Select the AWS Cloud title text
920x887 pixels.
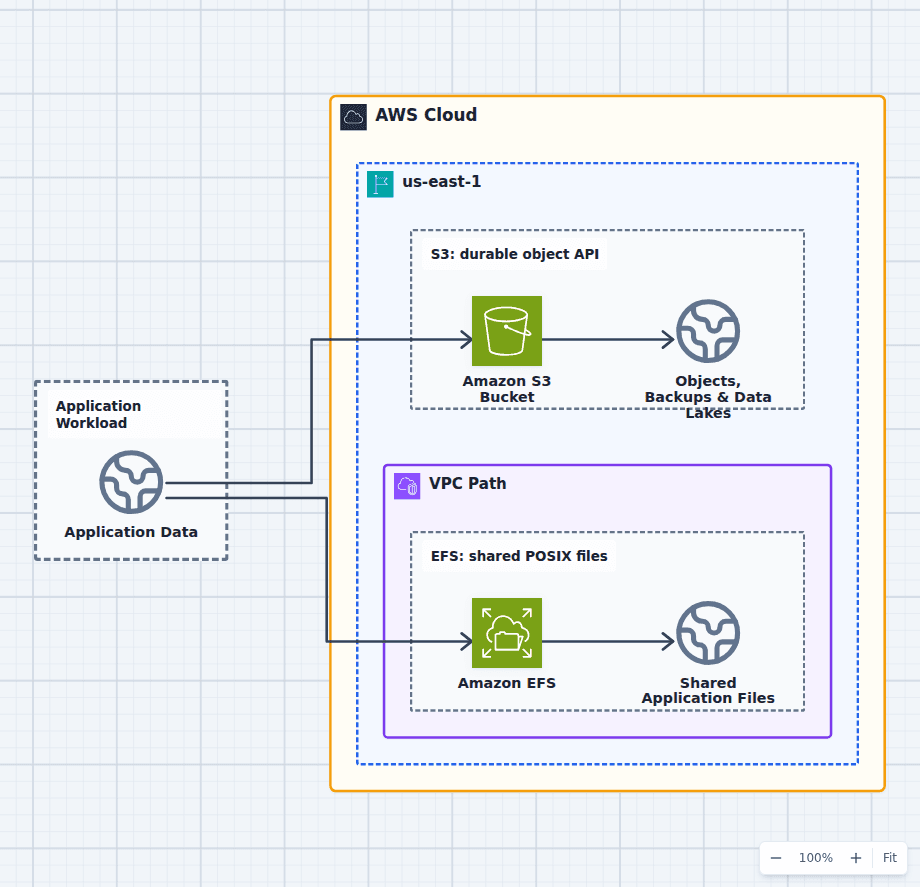[x=426, y=115]
